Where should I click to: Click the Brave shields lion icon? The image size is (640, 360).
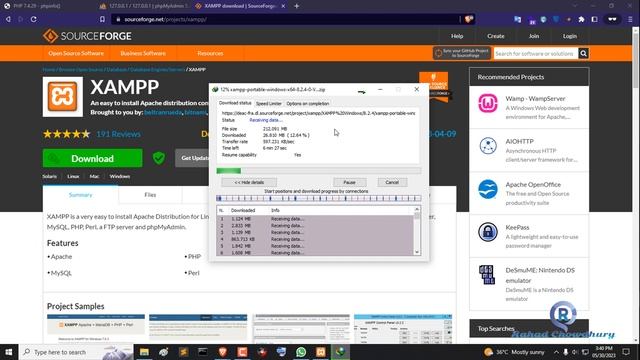469,19
